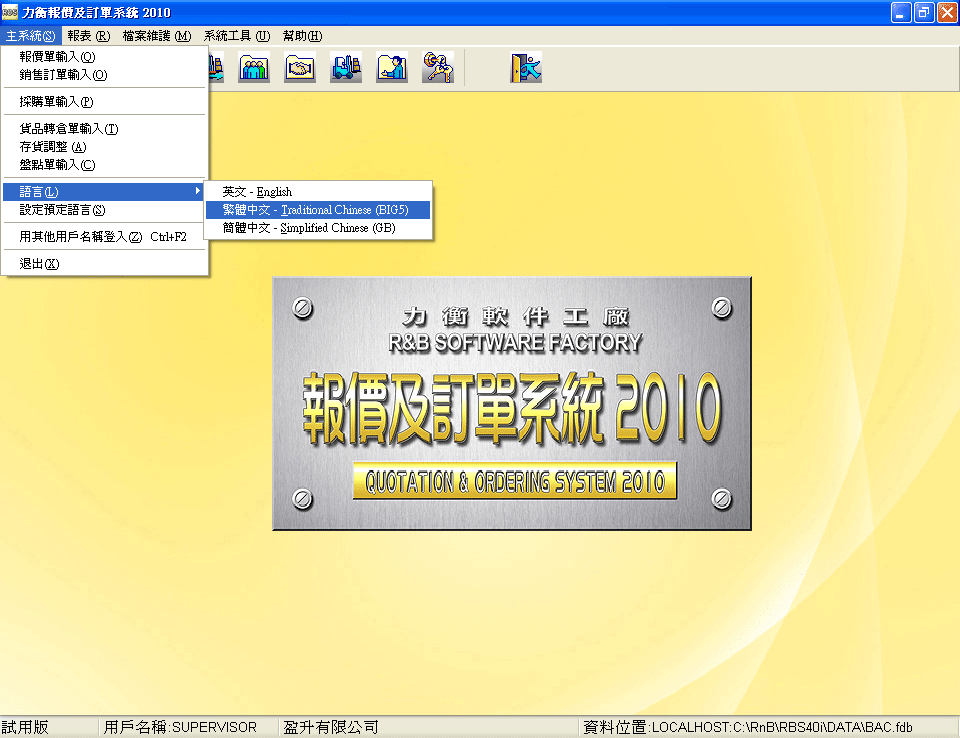Click the salesperson folder toolbar icon
The height and width of the screenshot is (738, 960).
point(392,67)
